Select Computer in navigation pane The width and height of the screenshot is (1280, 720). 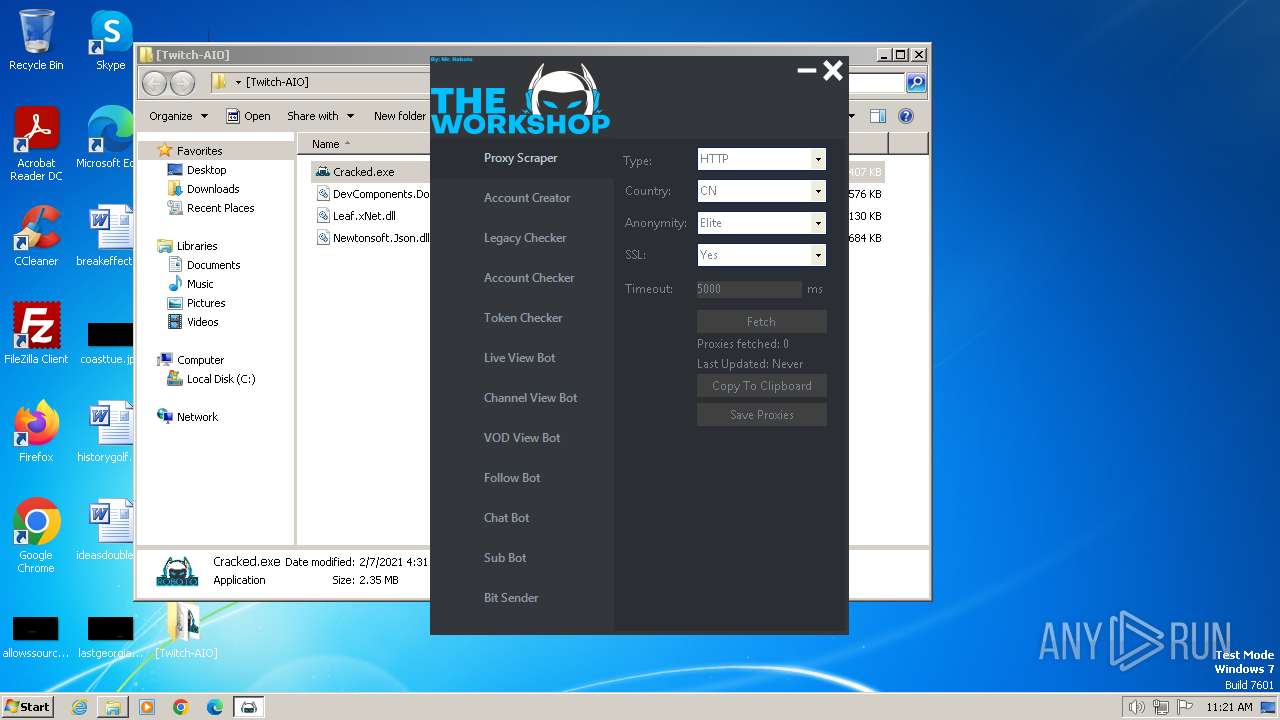pos(200,360)
